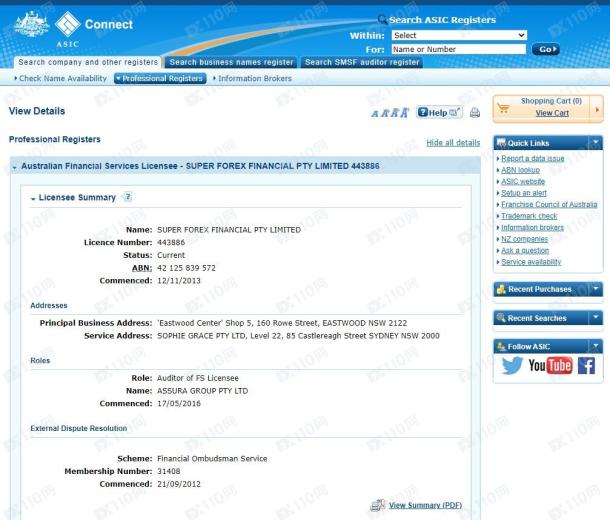Open Trademark check link

coord(529,216)
